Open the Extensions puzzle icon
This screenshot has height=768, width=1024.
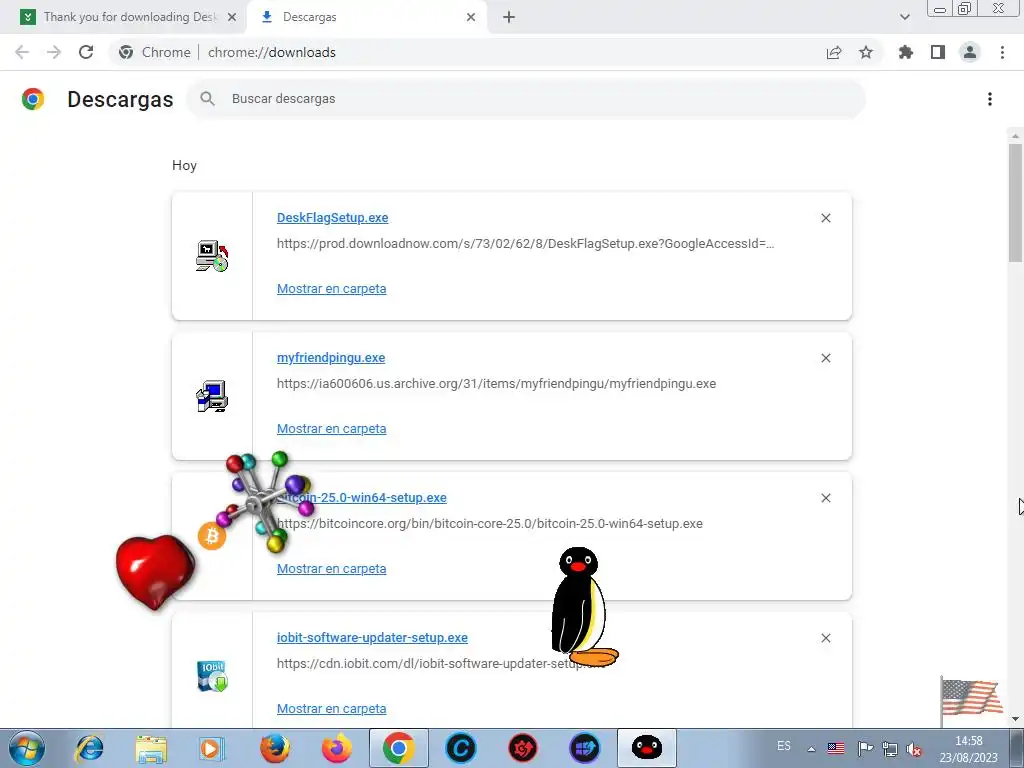click(906, 52)
